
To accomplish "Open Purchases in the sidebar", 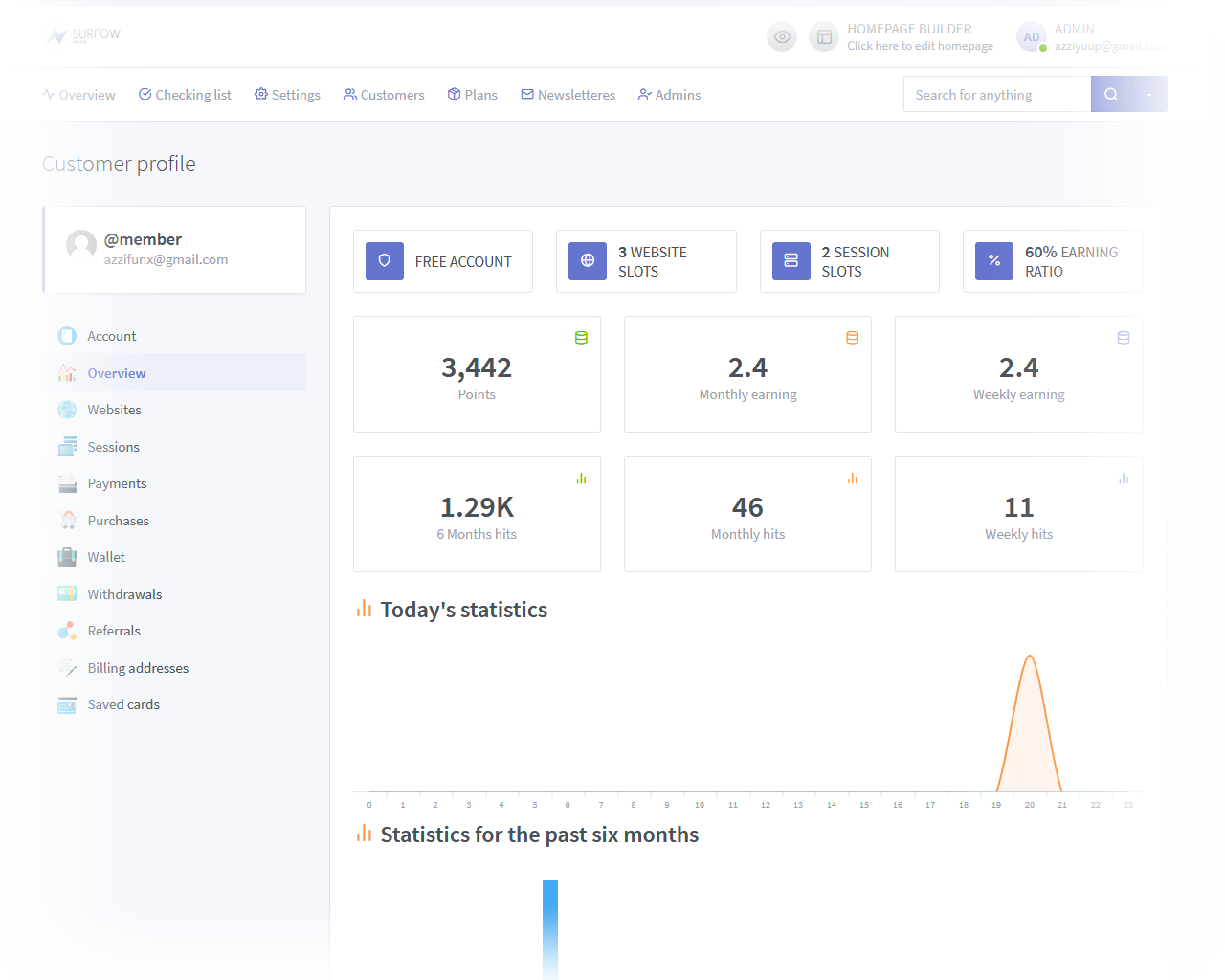I will [174, 521].
